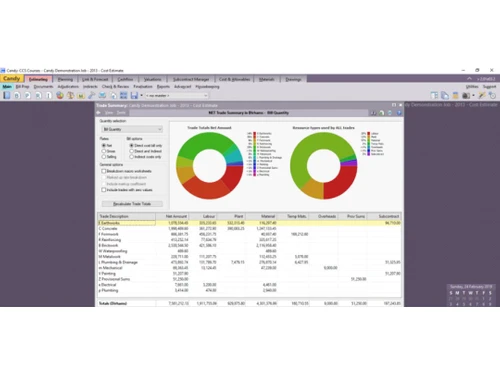Collapse the ribbon with the up chevron
Viewport: 500px width, 375px height.
point(469,79)
